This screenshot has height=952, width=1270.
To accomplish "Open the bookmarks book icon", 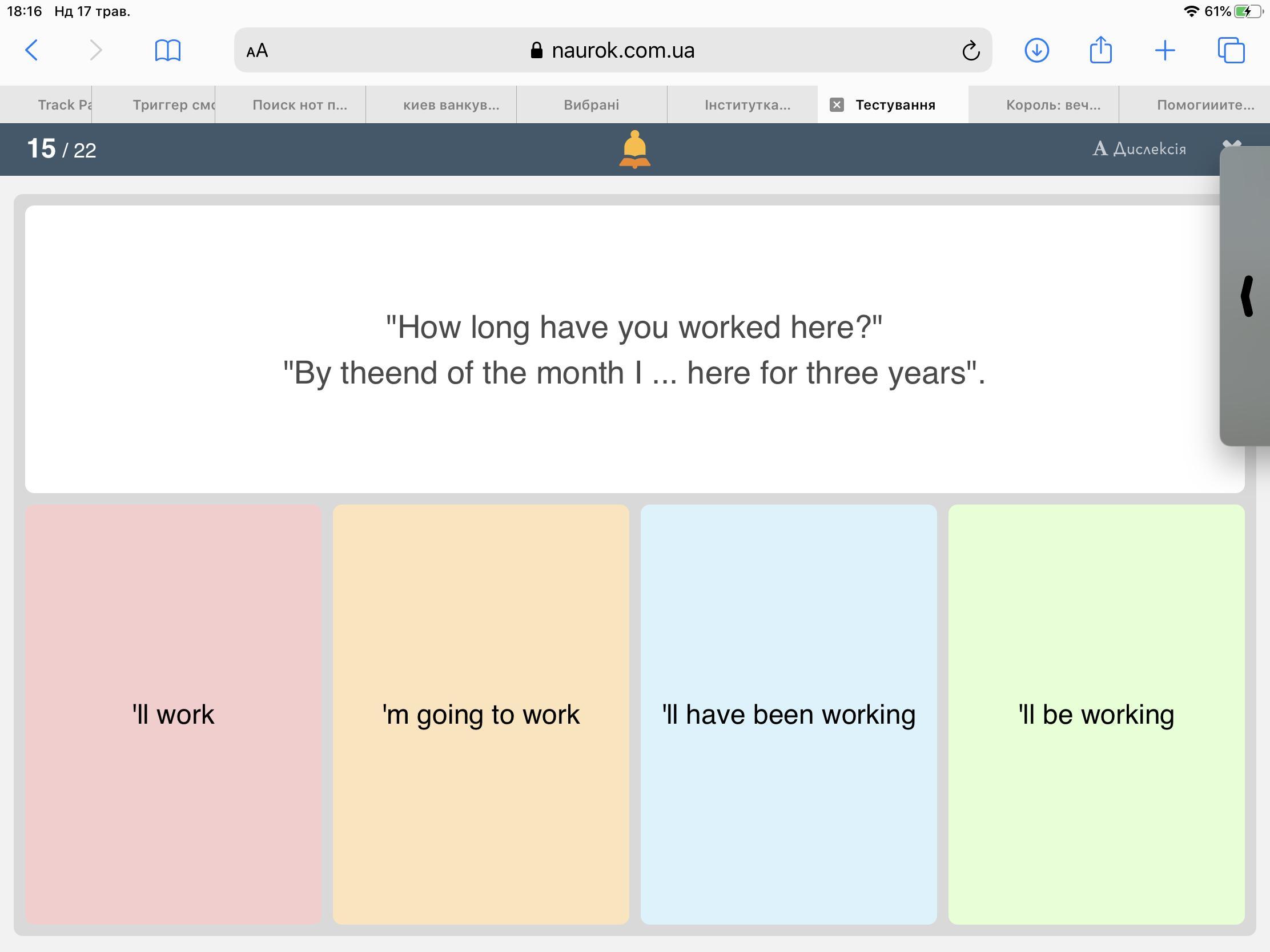I will [x=168, y=50].
